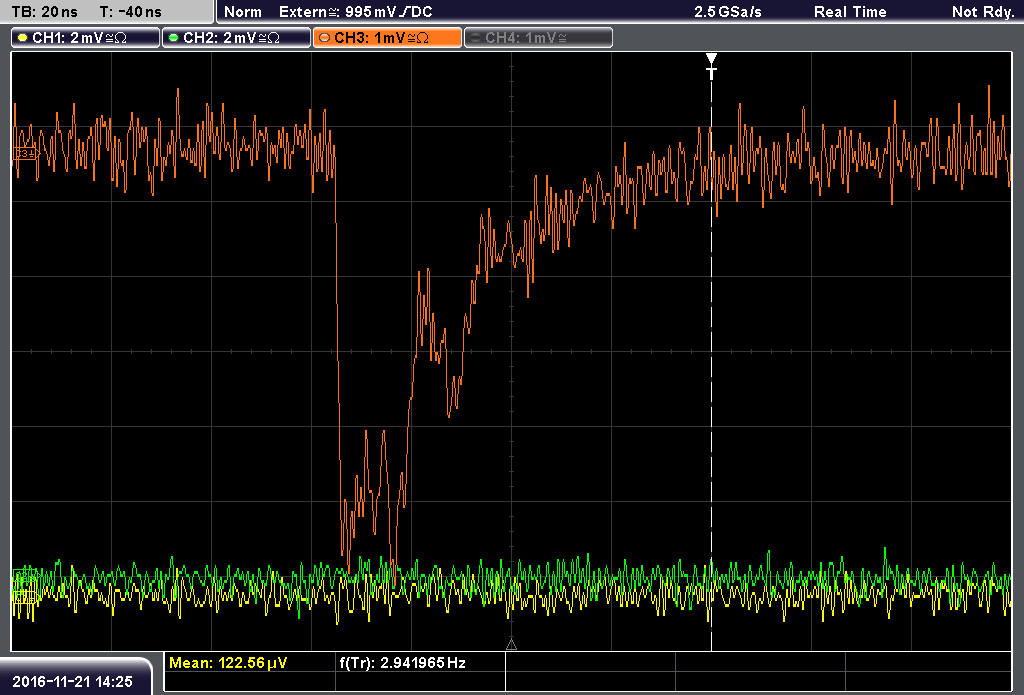The image size is (1024, 695).
Task: Select the yellow C1 ground level marker
Action: click(x=25, y=596)
